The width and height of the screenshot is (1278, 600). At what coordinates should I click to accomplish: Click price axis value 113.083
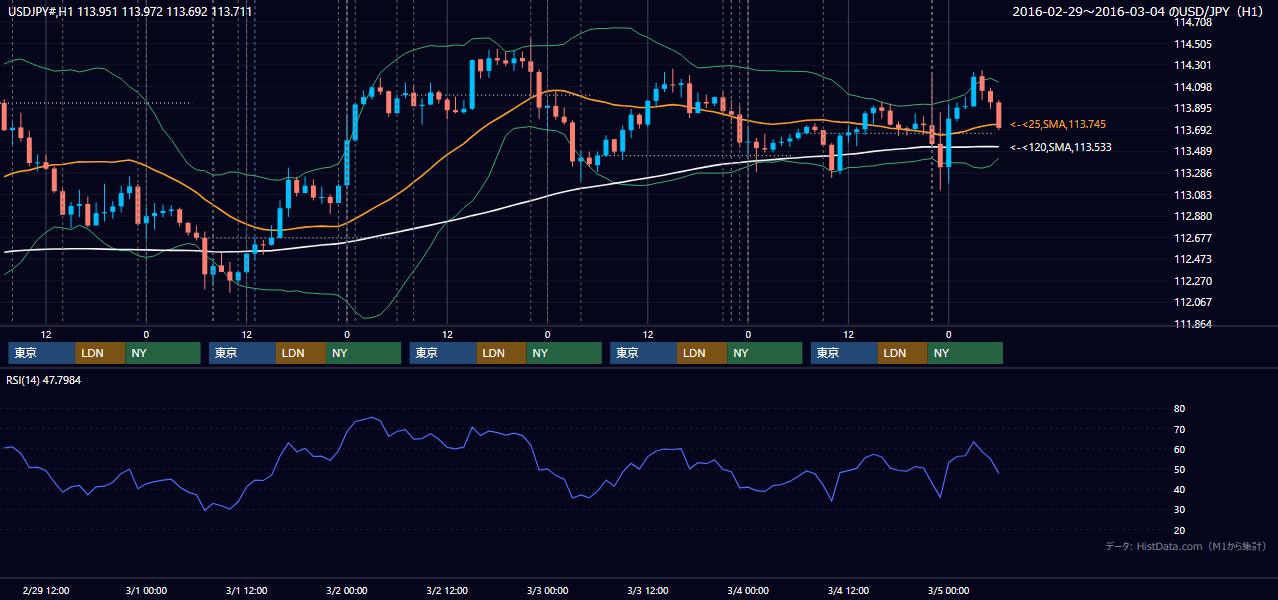click(1193, 195)
